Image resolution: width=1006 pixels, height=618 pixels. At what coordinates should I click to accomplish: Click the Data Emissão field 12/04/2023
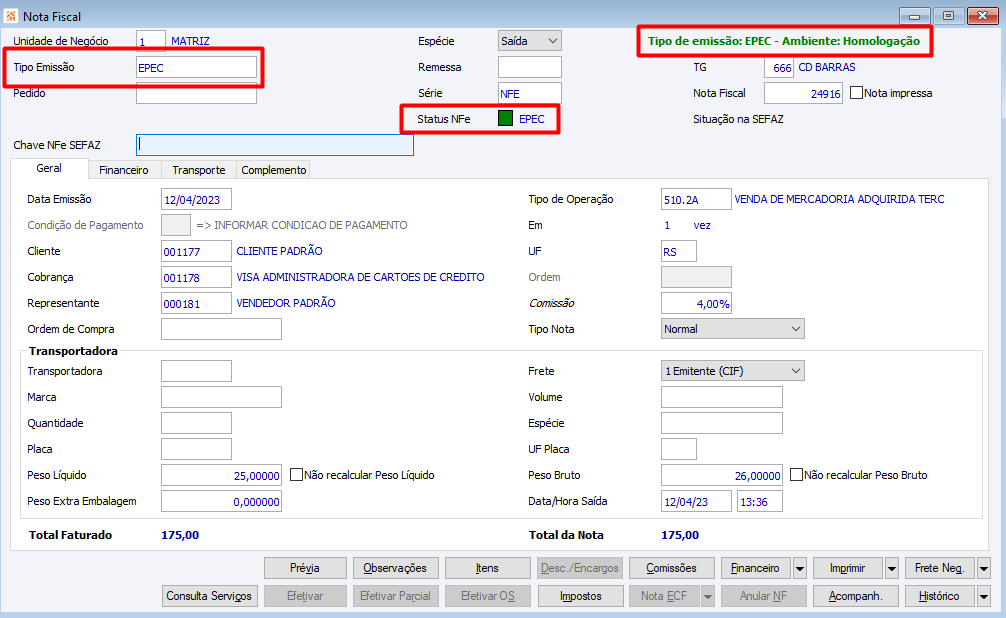click(x=196, y=200)
